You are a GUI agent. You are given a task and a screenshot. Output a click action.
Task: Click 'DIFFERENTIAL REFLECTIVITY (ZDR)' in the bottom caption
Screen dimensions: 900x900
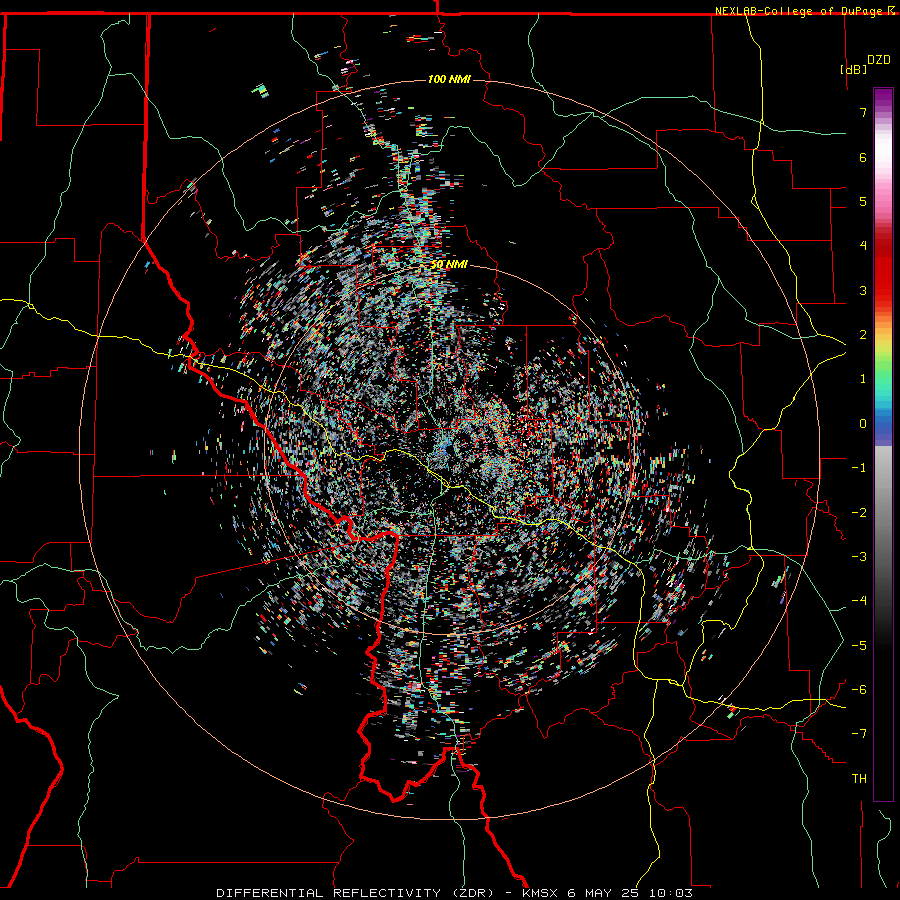(x=355, y=893)
